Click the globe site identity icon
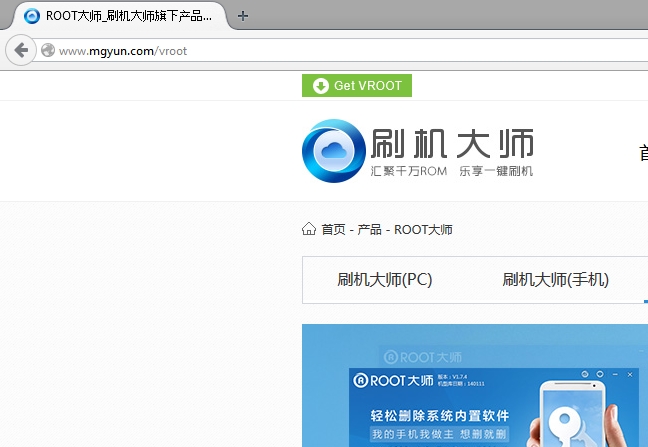Screen dimensions: 648x447 point(47,50)
